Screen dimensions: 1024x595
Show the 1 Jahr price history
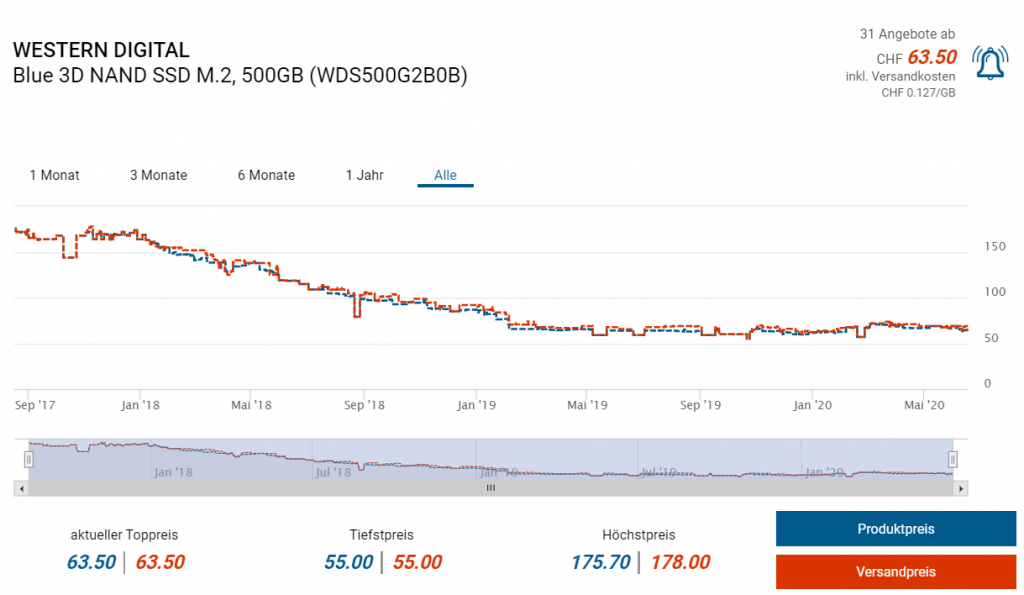364,175
